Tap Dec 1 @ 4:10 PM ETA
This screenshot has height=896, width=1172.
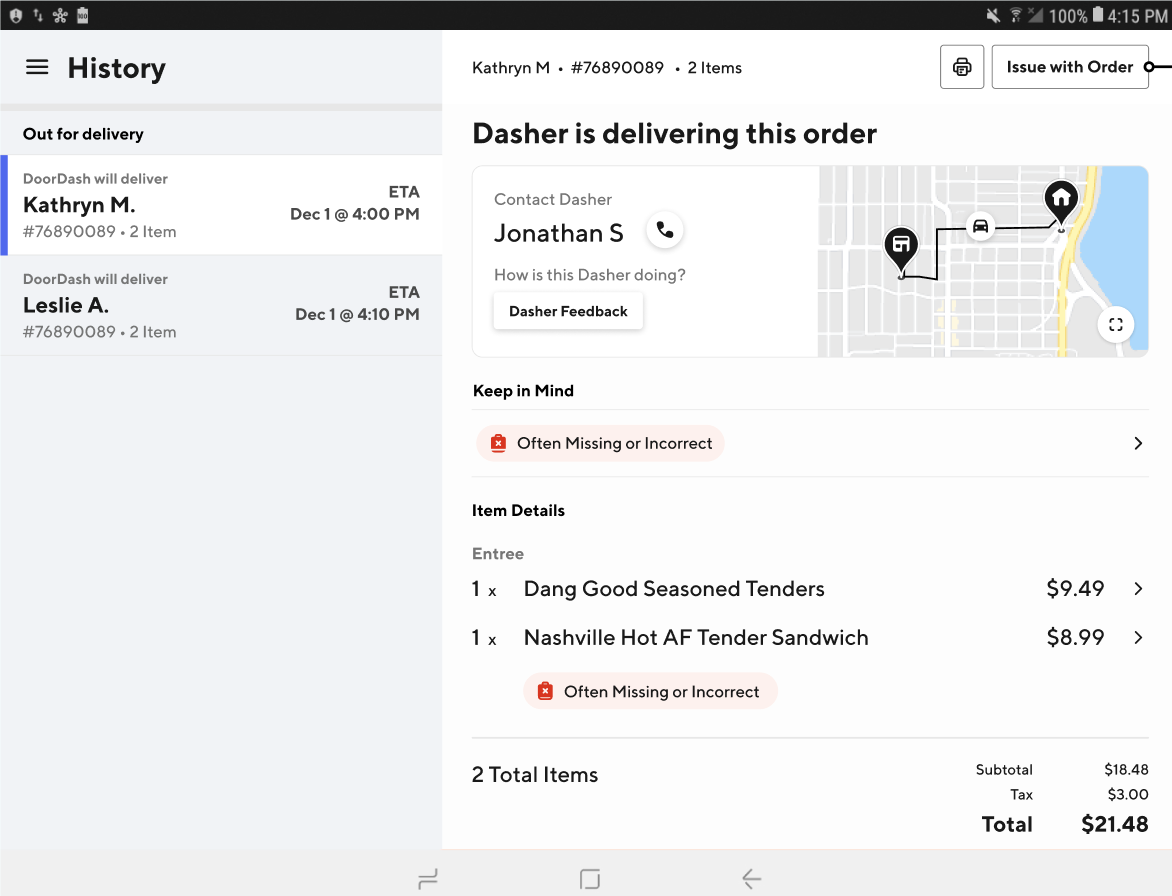coord(357,314)
